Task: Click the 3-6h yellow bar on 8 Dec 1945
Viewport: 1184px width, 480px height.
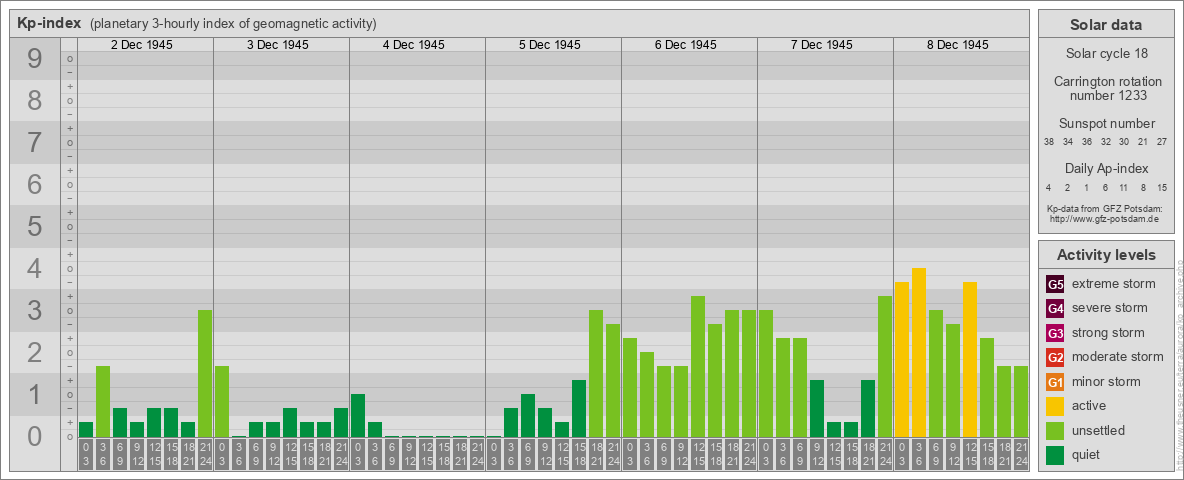Action: 918,352
